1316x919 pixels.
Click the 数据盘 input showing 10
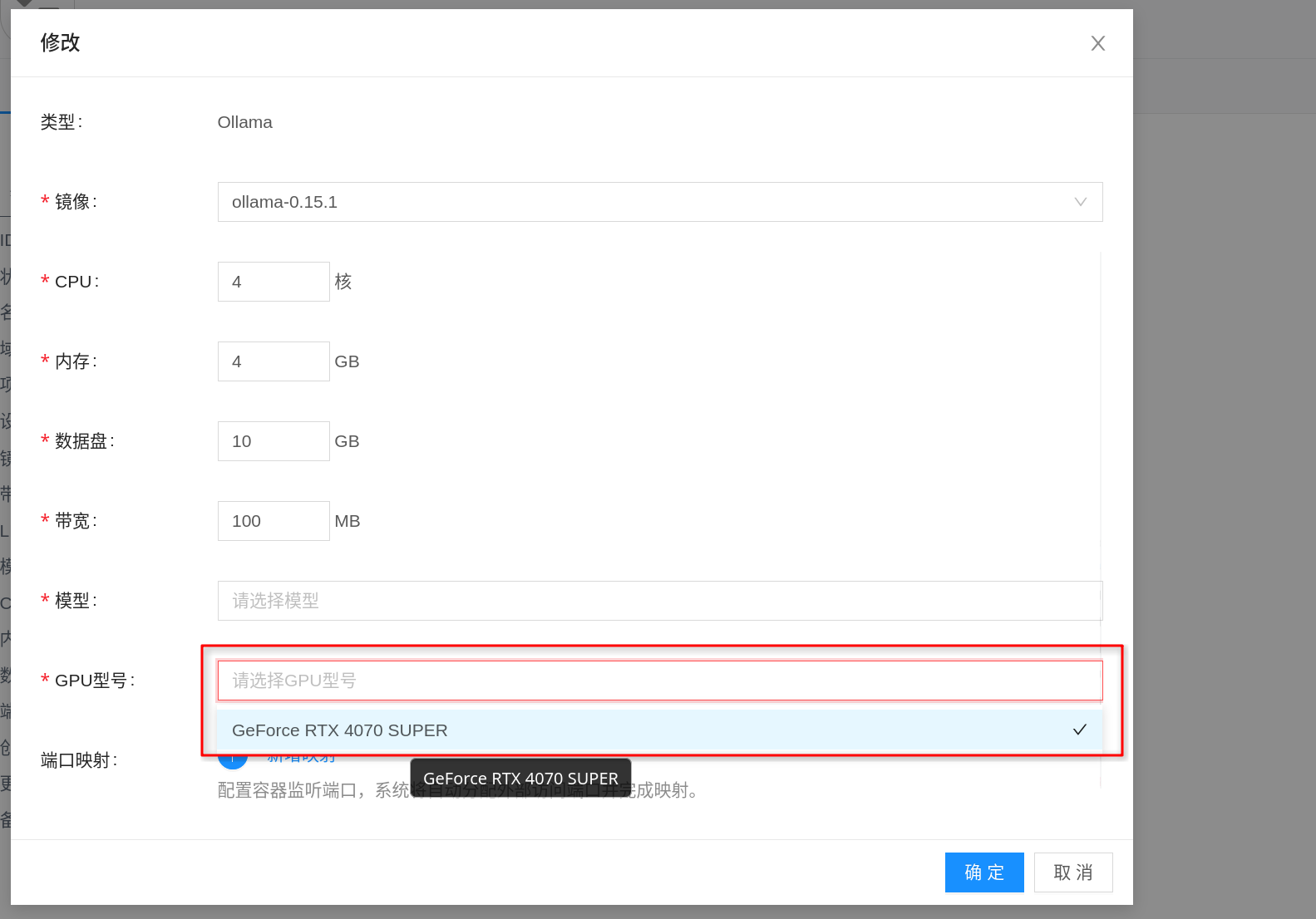coord(274,441)
